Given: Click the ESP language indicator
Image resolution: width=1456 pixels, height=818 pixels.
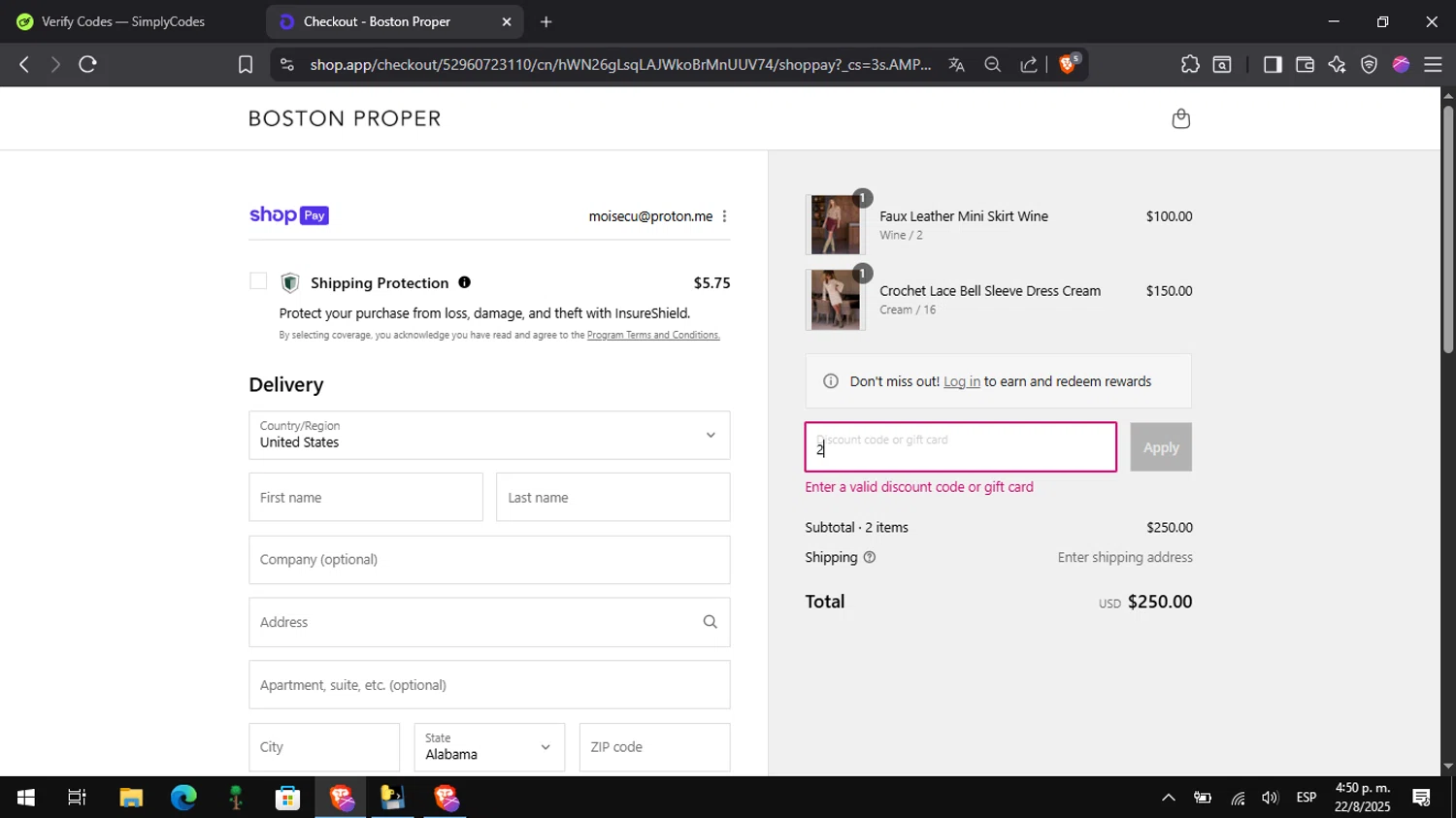Looking at the screenshot, I should pos(1307,798).
